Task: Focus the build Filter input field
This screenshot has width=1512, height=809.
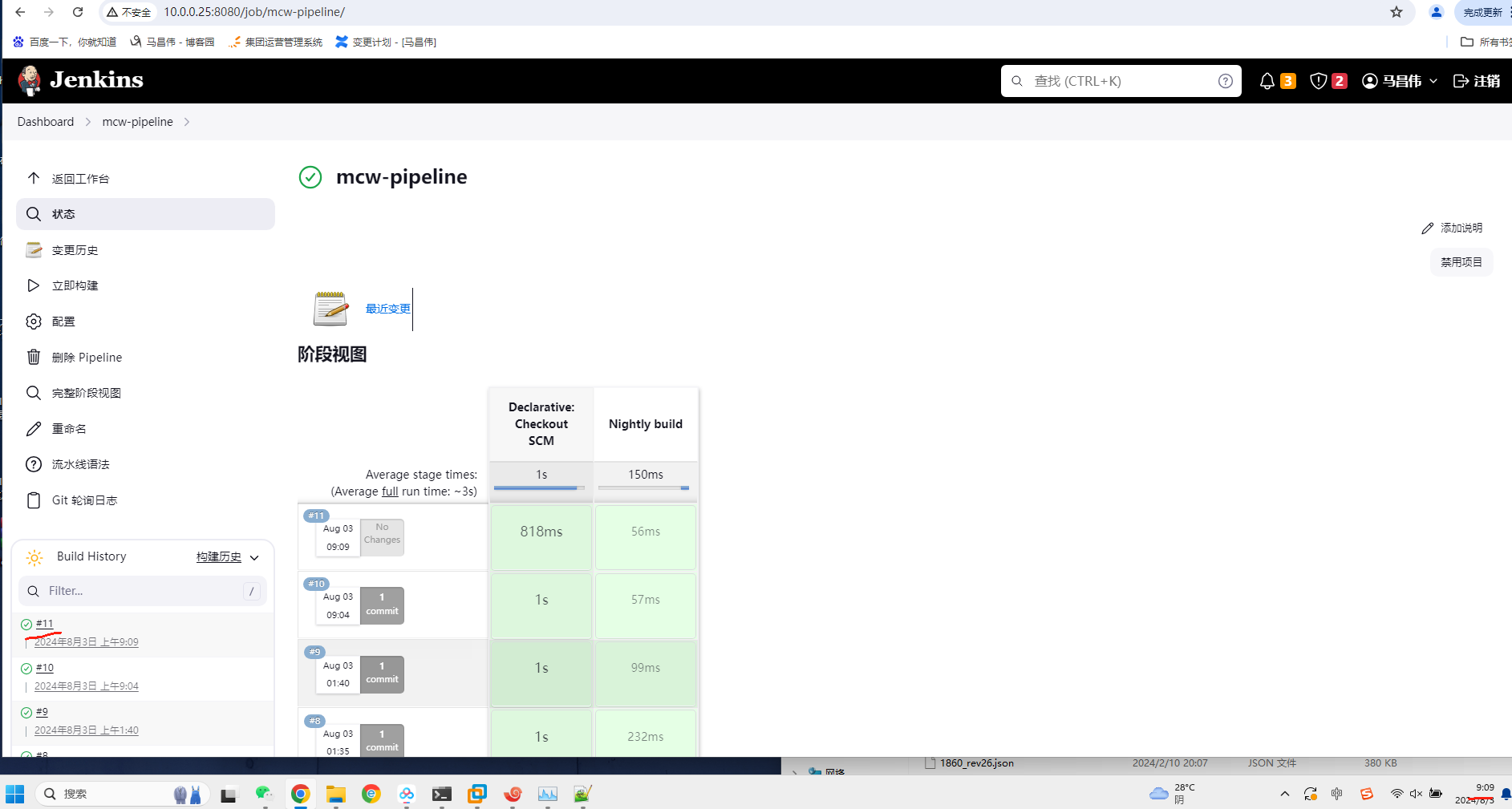Action: click(143, 591)
